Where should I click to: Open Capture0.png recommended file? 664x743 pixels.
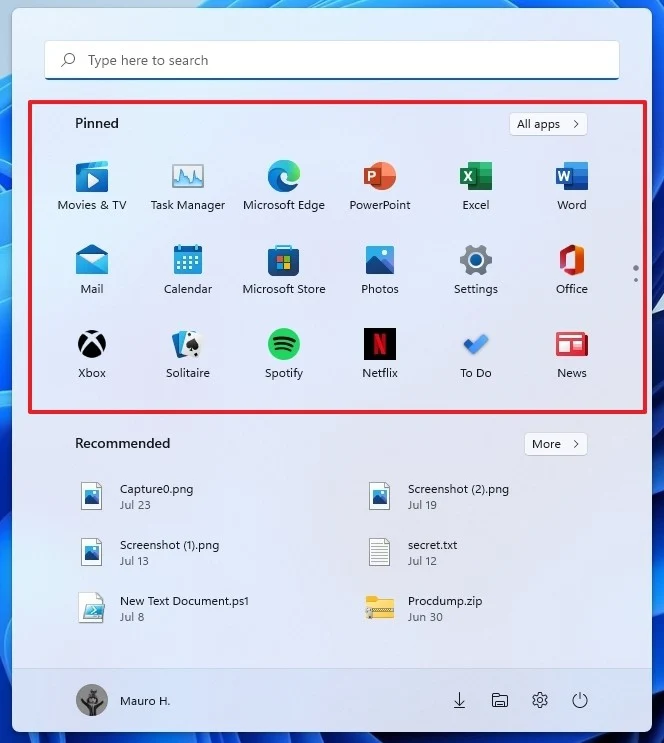[x=137, y=496]
